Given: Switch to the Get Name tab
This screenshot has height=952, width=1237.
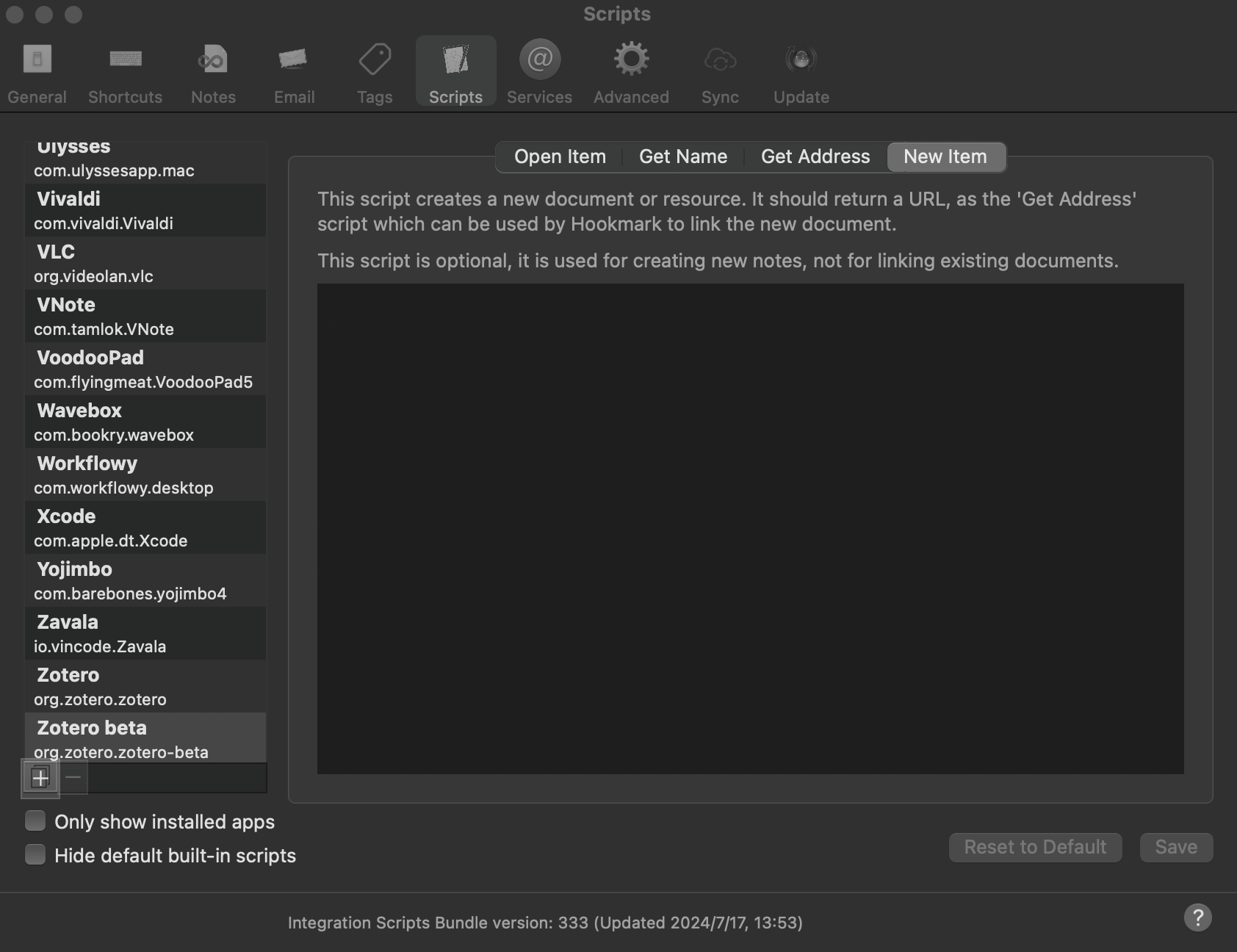Looking at the screenshot, I should [x=683, y=156].
